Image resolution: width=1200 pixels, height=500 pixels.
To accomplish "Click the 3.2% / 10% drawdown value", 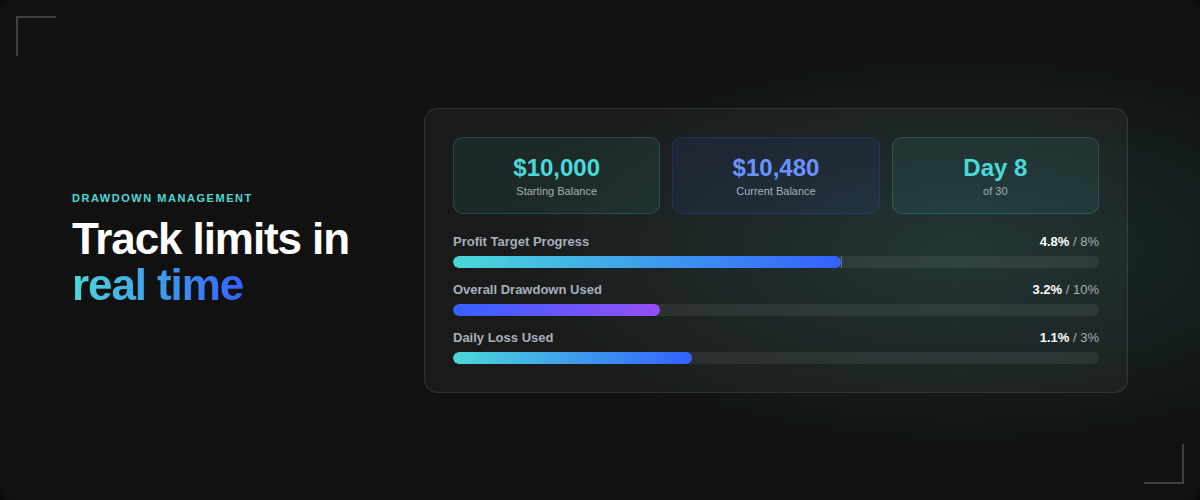I will [x=1065, y=290].
